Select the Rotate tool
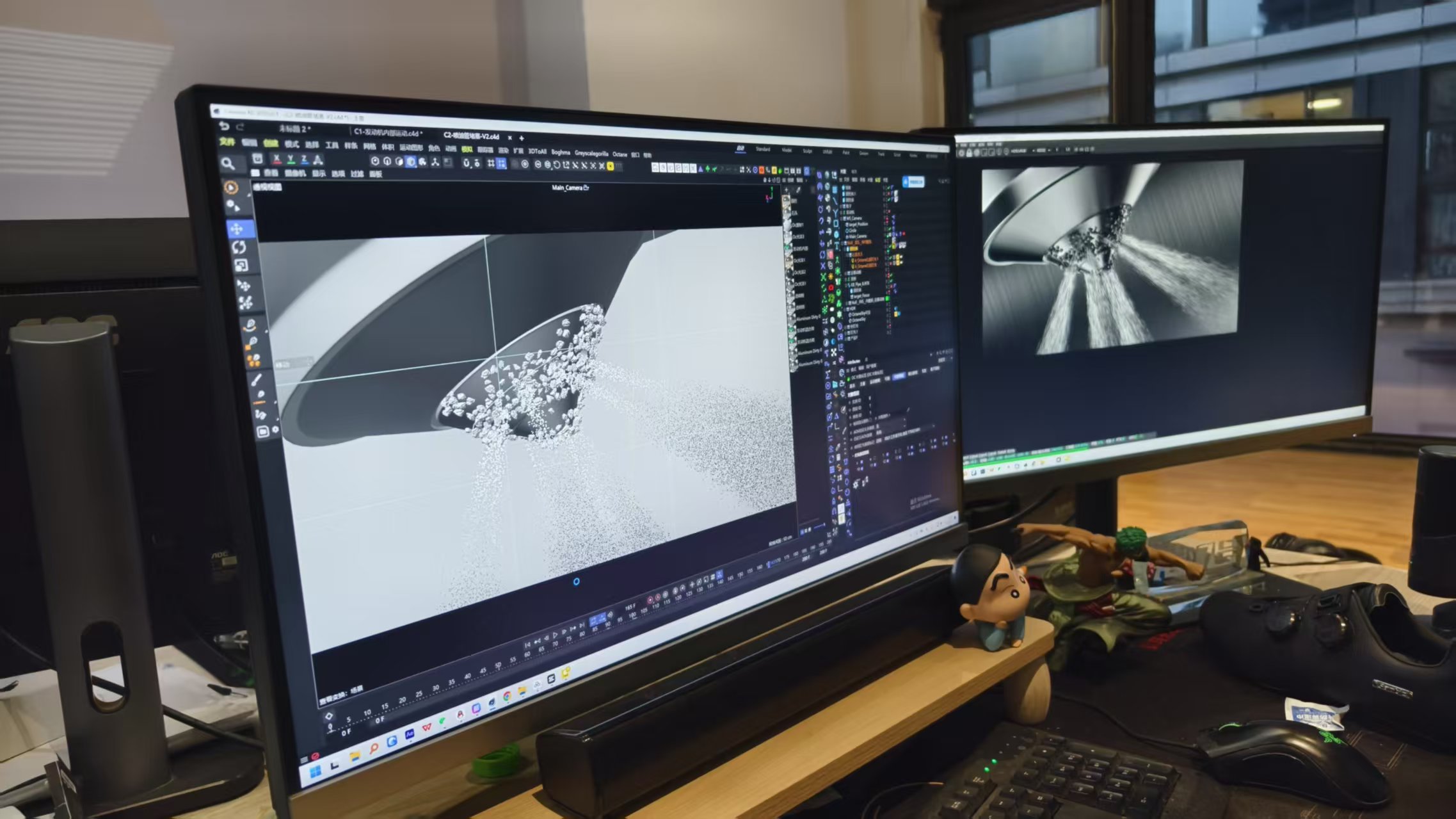1456x819 pixels. click(239, 247)
